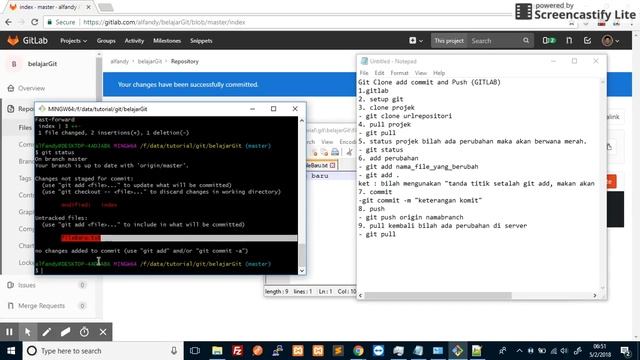This screenshot has width=640, height=360.
Task: Click Notepad horizontal scrollbar right arrow
Action: pos(595,295)
